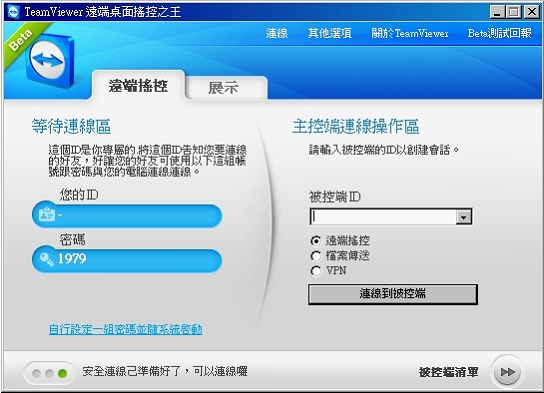Expand the 被控端ID dropdown arrow
This screenshot has width=544, height=393.
tap(464, 217)
